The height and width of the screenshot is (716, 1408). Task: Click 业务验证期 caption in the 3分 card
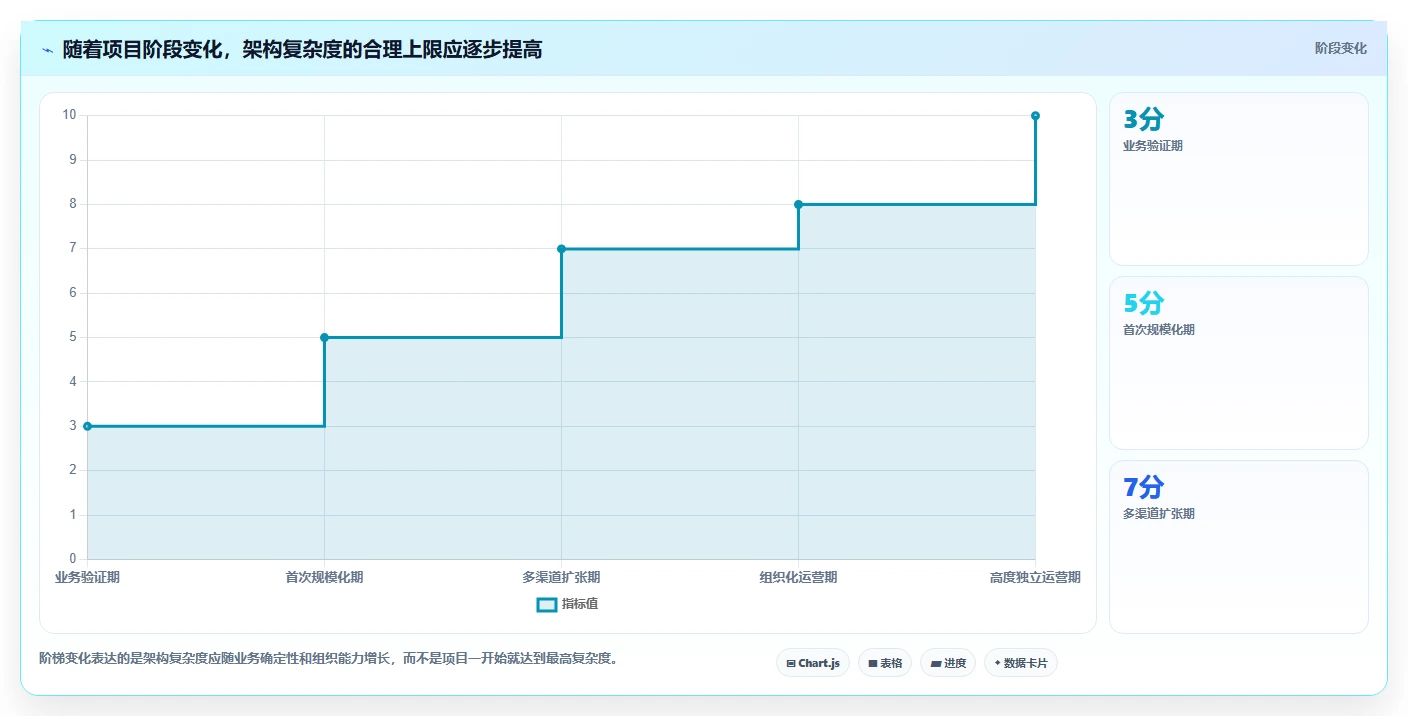[1153, 146]
